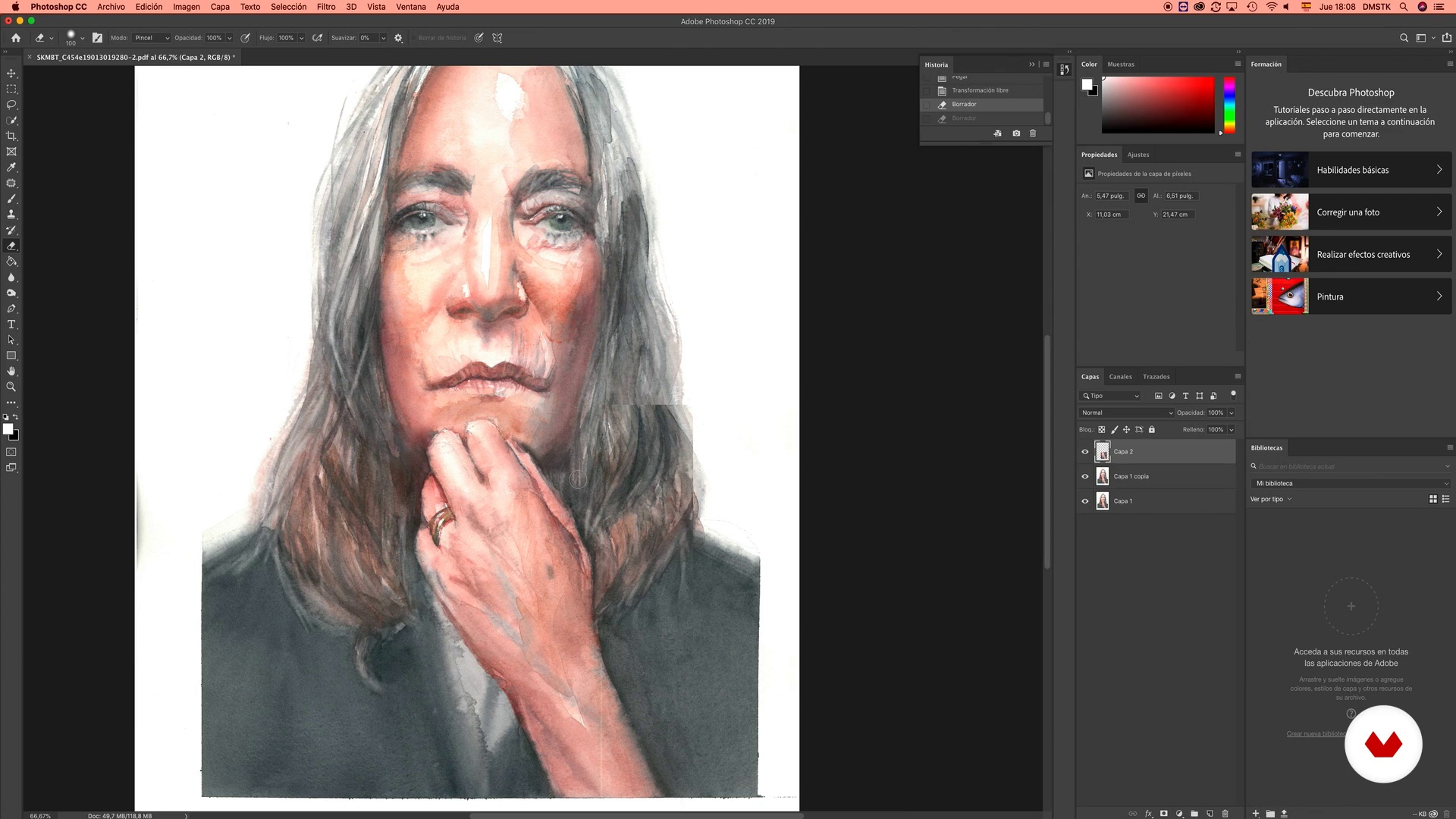The width and height of the screenshot is (1456, 819).
Task: Toggle pressure for opacity button
Action: [246, 38]
